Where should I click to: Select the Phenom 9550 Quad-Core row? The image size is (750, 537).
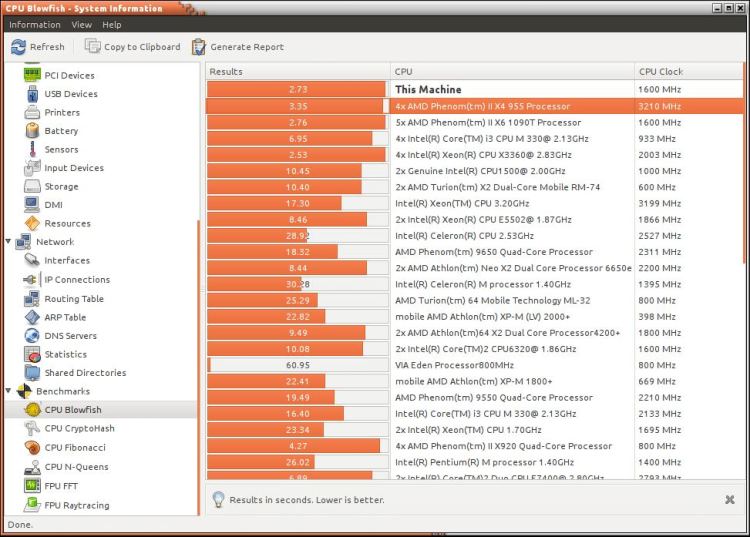(474, 397)
